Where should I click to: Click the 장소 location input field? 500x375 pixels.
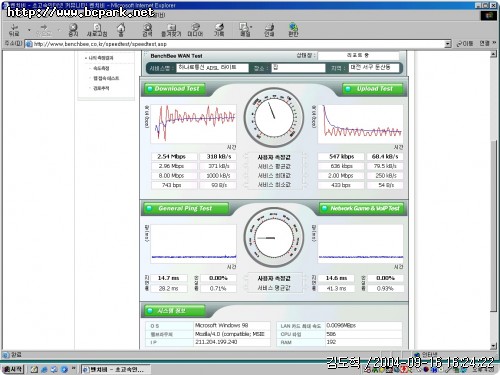coord(298,68)
